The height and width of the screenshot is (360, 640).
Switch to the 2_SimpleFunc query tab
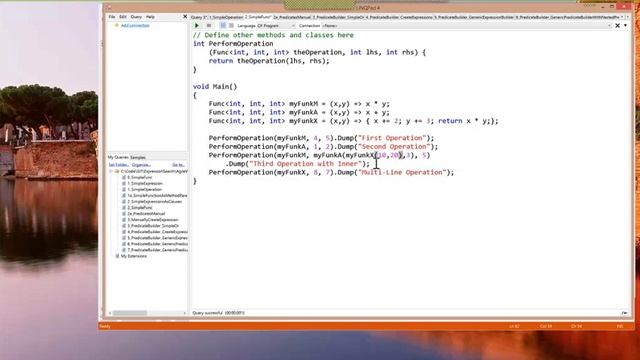click(258, 17)
